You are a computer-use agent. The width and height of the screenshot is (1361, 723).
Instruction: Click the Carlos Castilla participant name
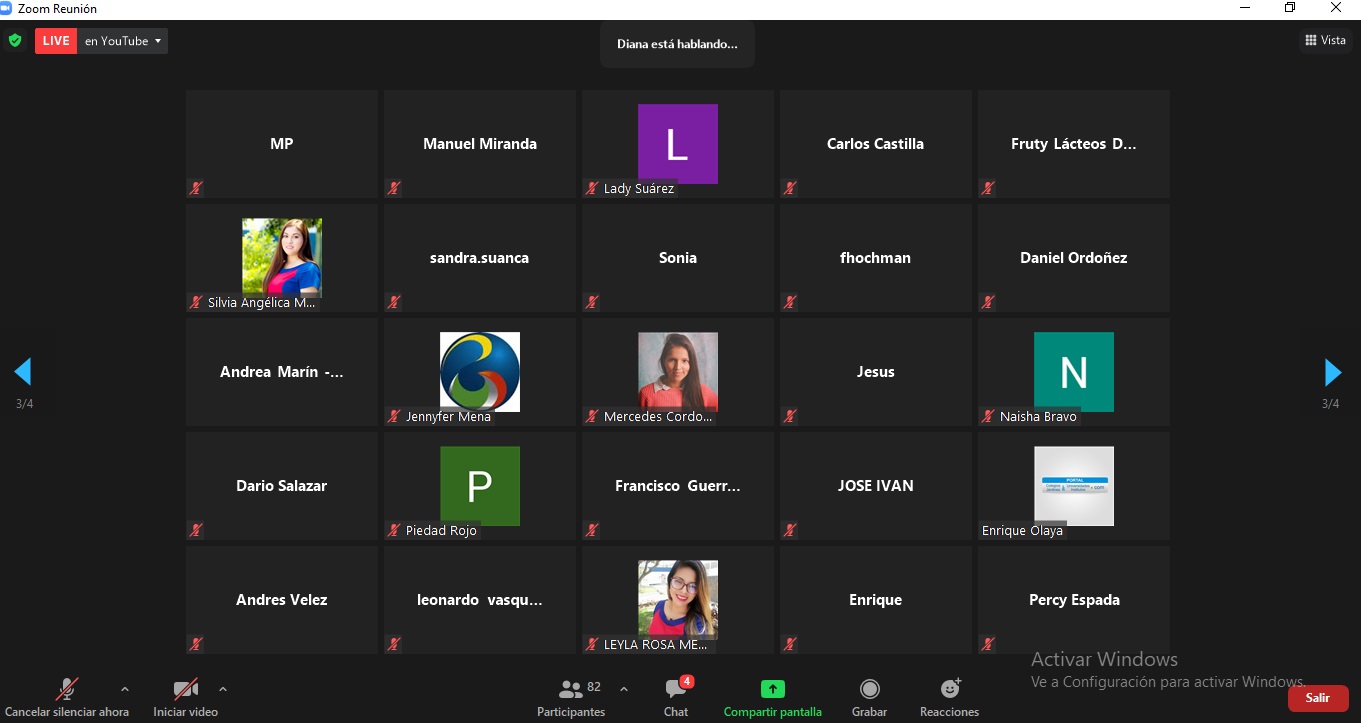pyautogui.click(x=876, y=144)
